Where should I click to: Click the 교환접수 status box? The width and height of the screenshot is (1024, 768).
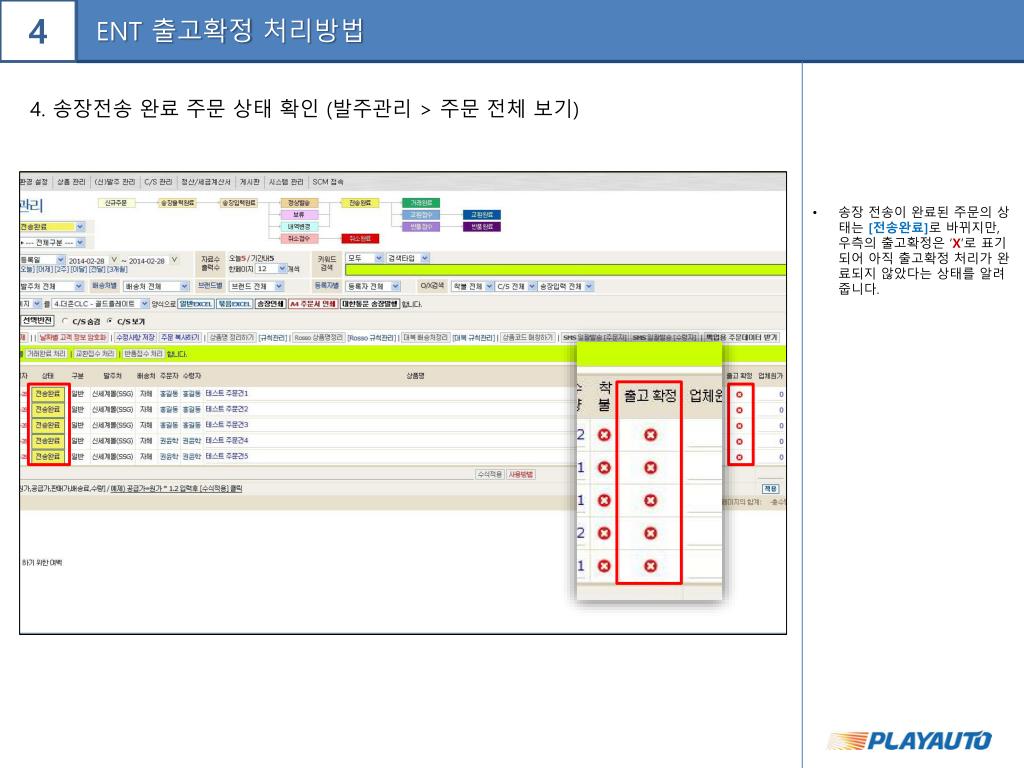(421, 215)
